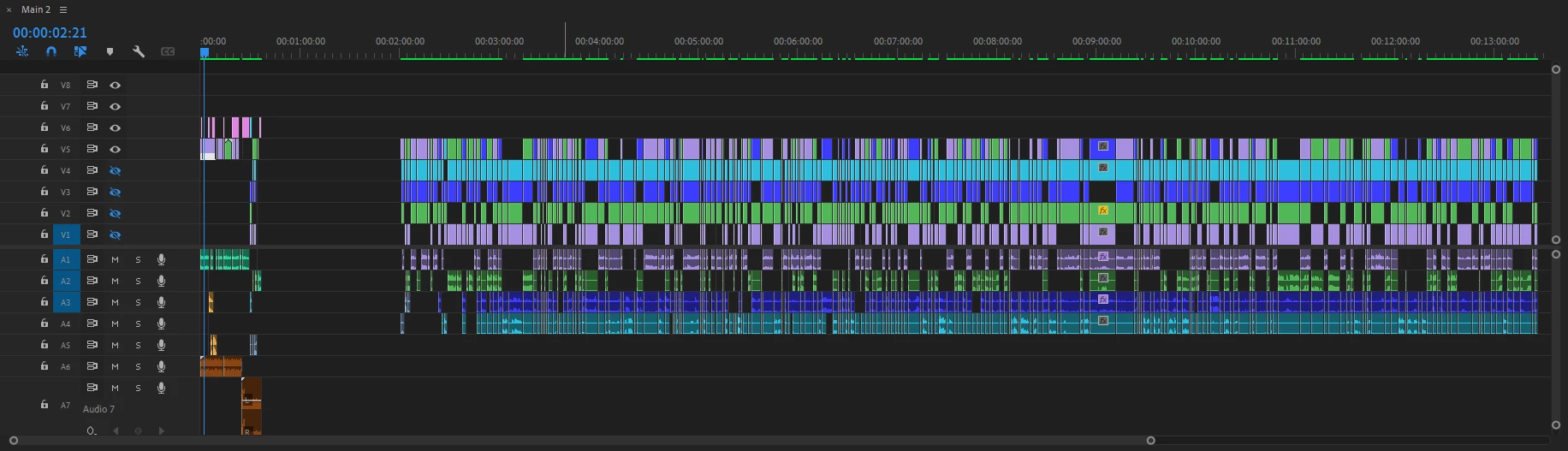Viewport: 1568px width, 451px height.
Task: Show track V4 output with eye
Action: coord(115,170)
